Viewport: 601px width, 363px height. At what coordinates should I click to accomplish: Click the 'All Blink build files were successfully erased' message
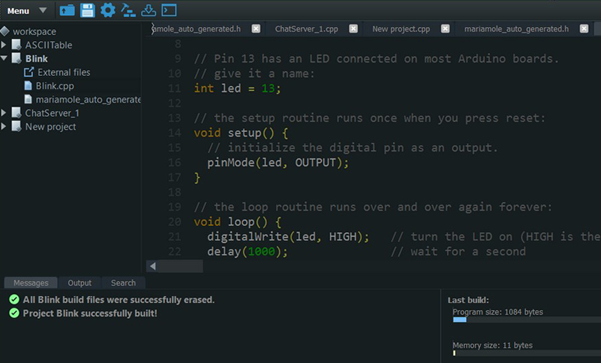point(118,300)
